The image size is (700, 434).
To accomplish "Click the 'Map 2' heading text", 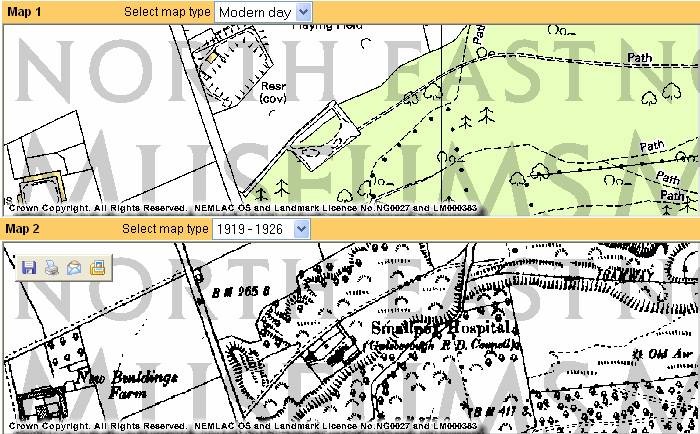I will click(22, 229).
